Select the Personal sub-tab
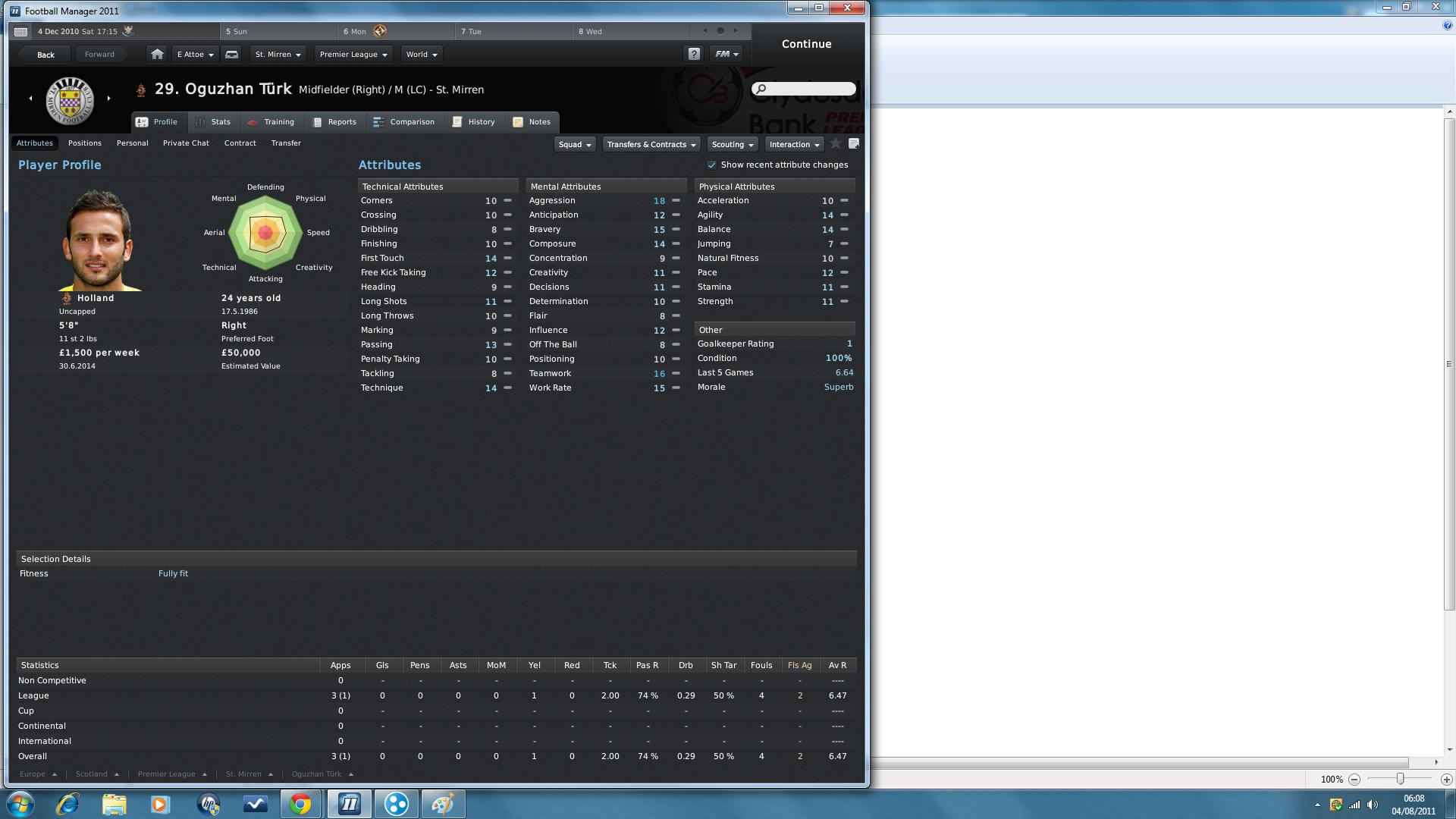The height and width of the screenshot is (819, 1456). pos(132,143)
